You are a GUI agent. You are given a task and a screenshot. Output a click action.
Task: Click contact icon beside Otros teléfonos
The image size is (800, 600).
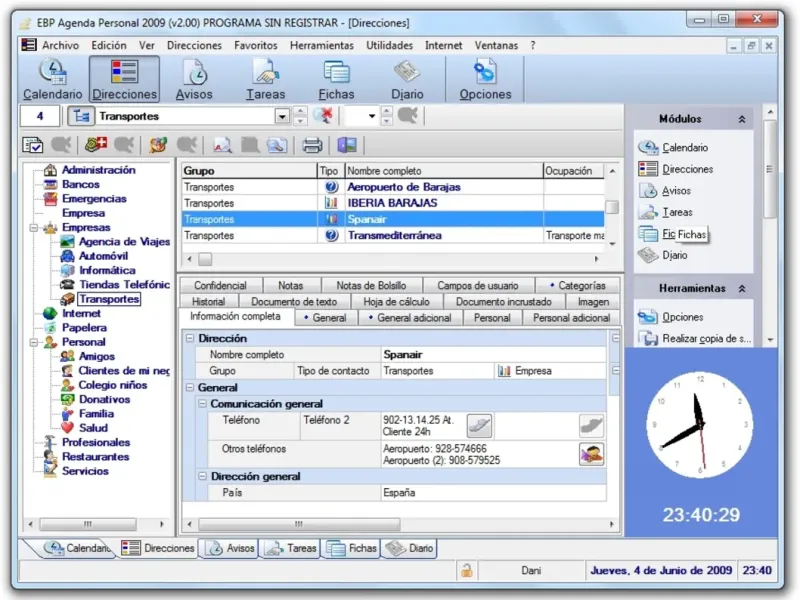[x=591, y=455]
